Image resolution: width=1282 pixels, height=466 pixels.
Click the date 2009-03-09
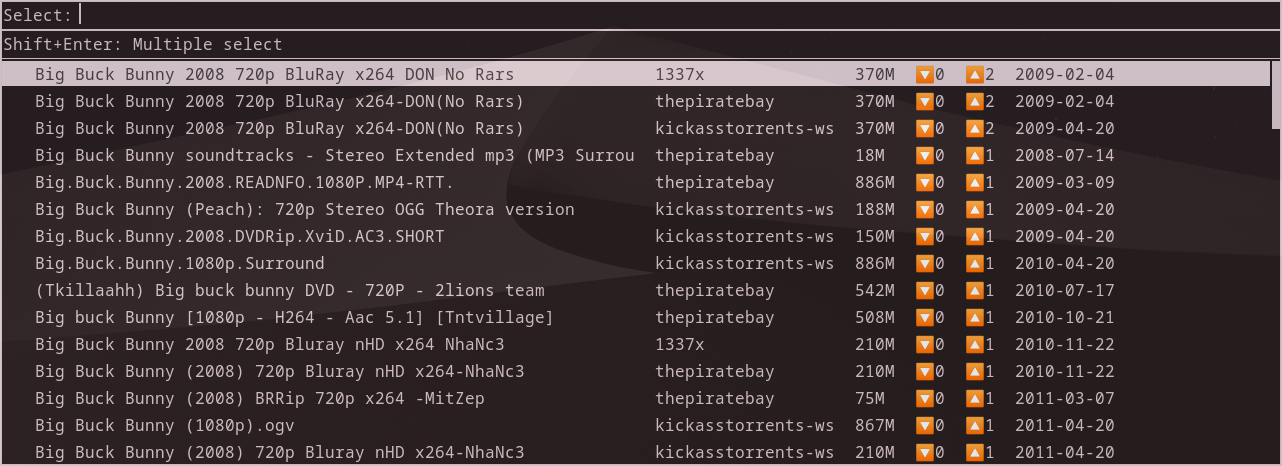click(1065, 182)
